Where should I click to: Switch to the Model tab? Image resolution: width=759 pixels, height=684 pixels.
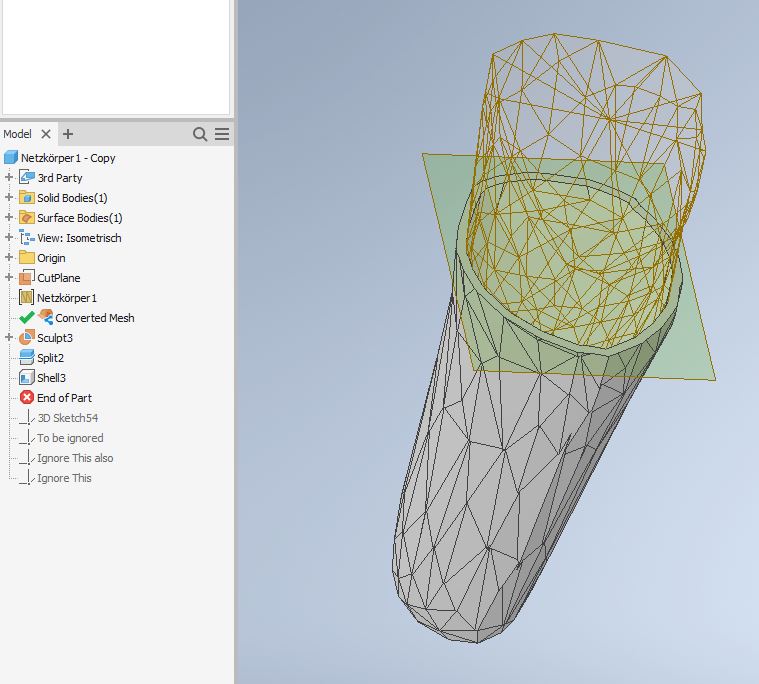[x=17, y=134]
